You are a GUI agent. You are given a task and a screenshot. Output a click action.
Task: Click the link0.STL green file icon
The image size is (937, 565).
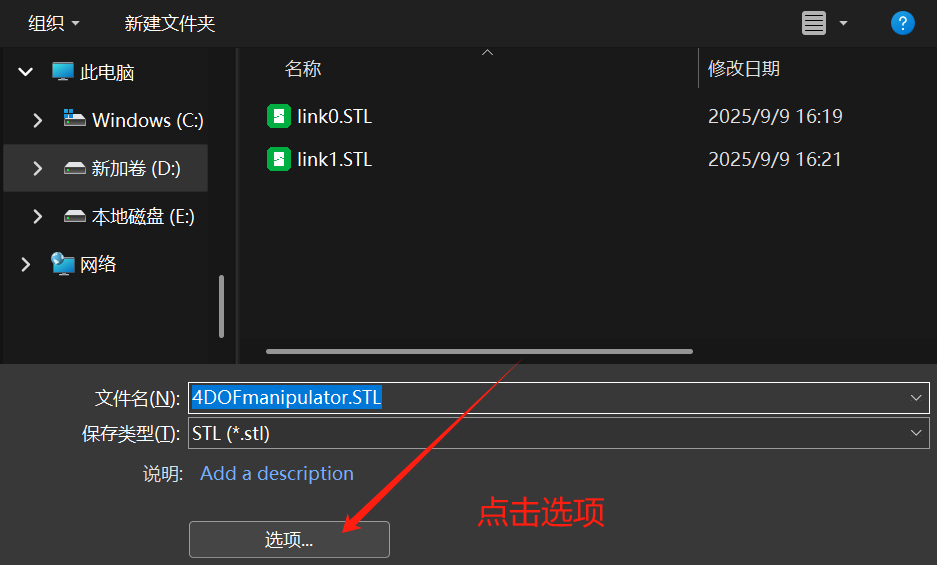tap(278, 116)
